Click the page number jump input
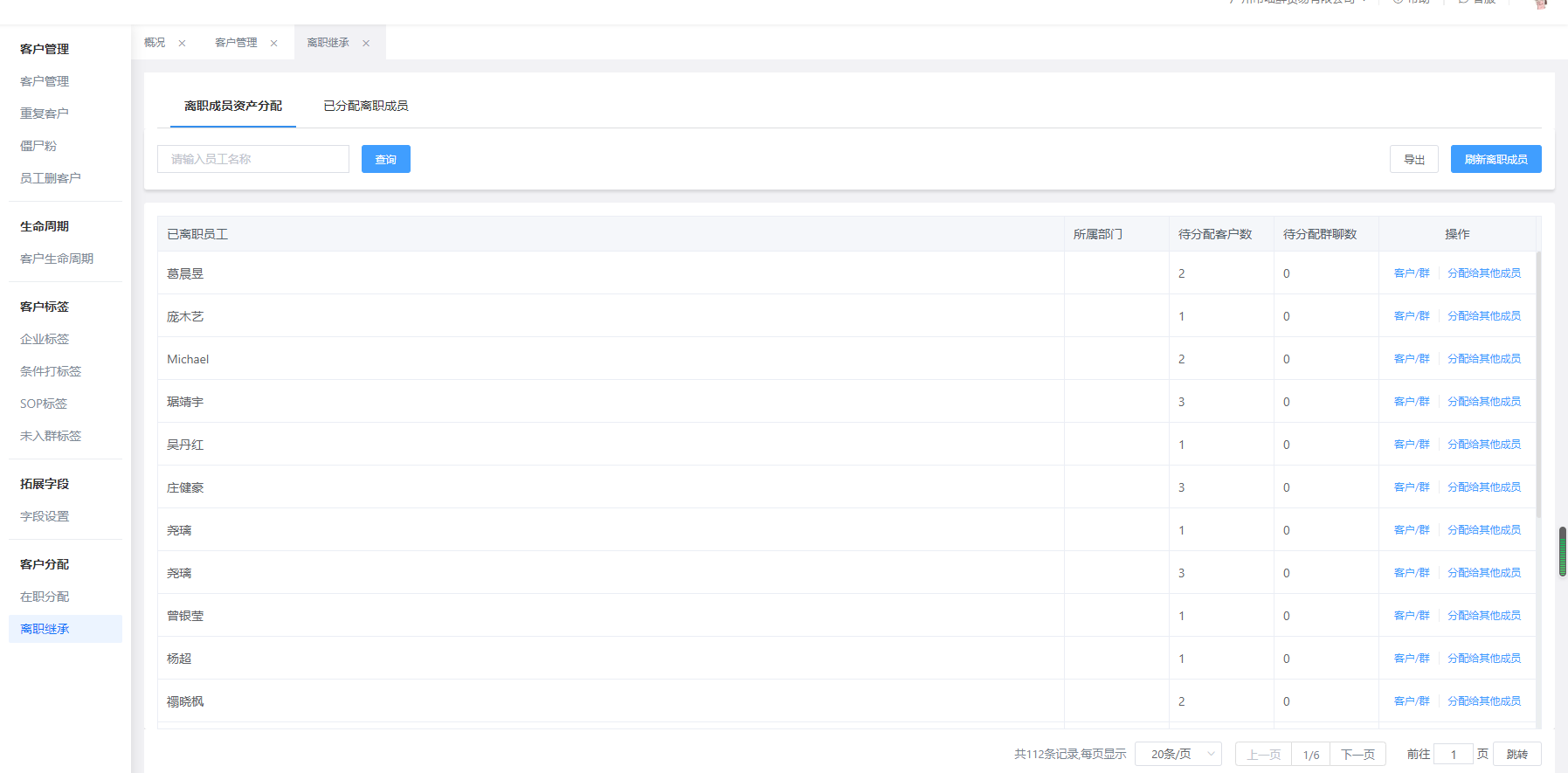This screenshot has width=1568, height=773. [x=1454, y=754]
